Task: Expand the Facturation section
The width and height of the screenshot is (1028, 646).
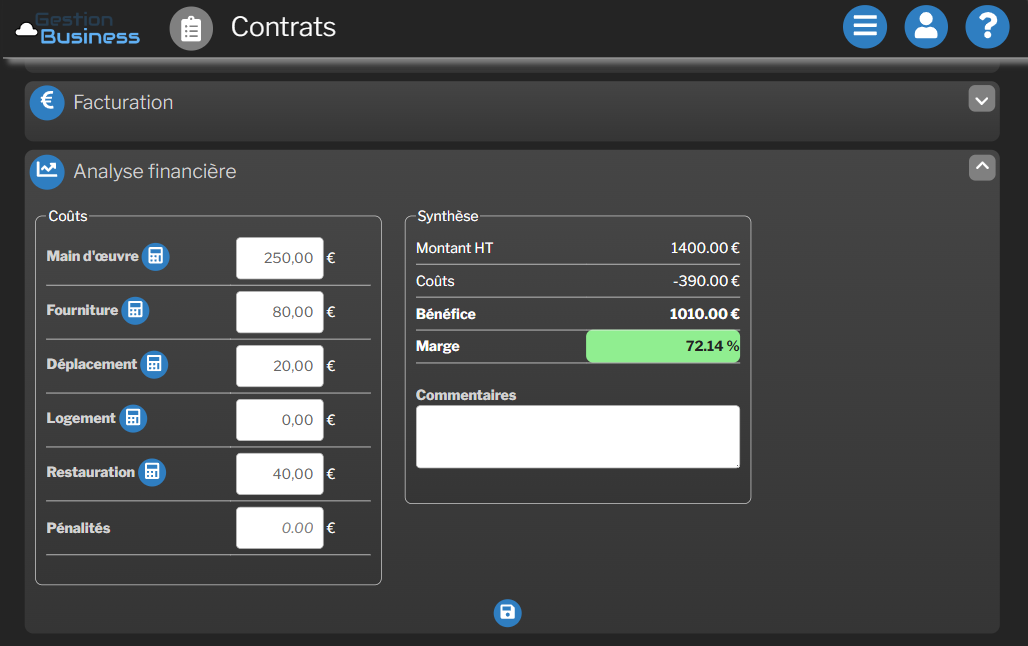Action: tap(982, 99)
